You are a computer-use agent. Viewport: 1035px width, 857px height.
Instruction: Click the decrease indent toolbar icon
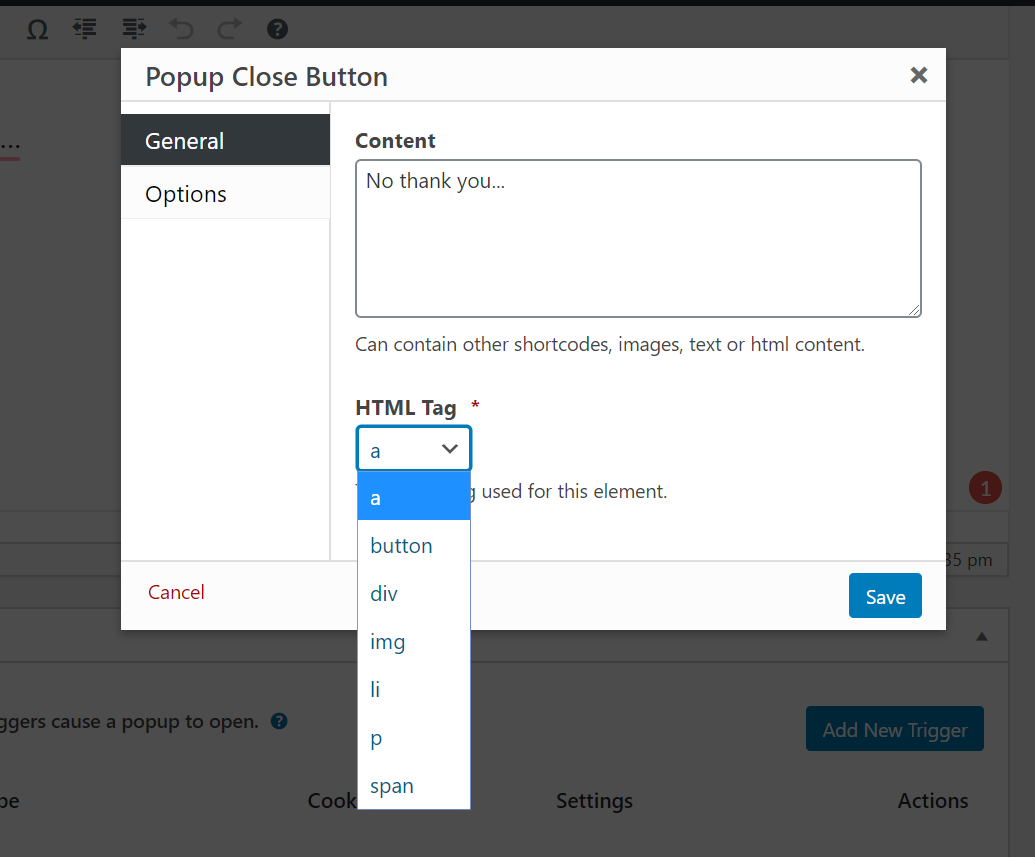(84, 30)
